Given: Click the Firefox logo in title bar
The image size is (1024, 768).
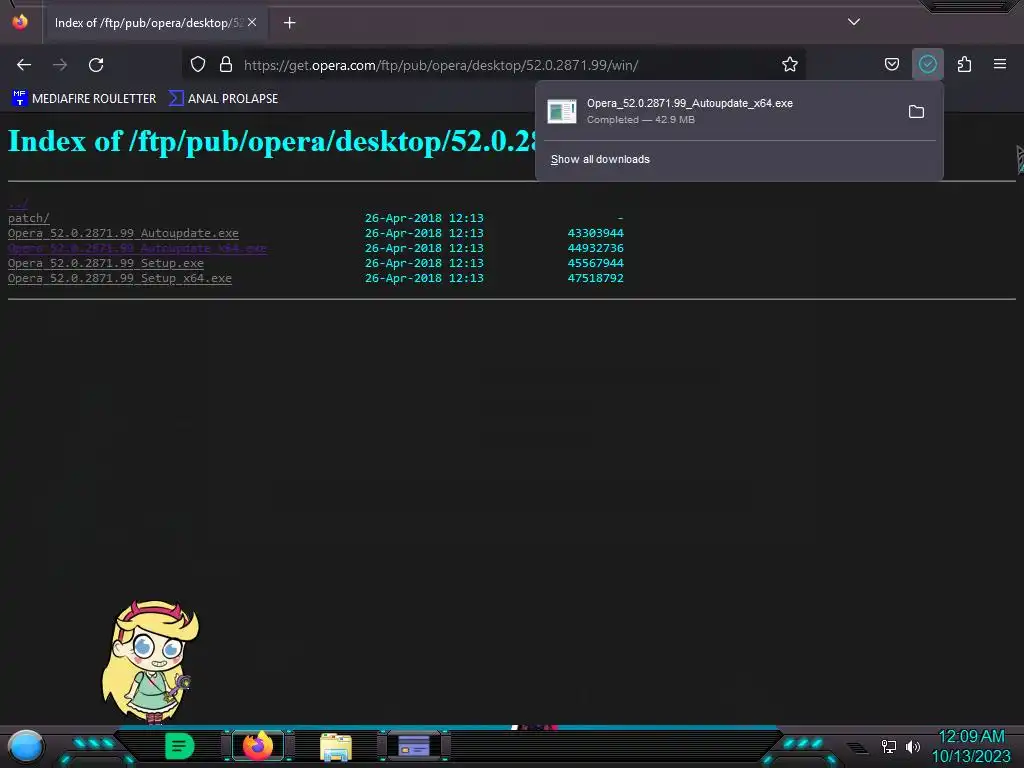Looking at the screenshot, I should 20,22.
